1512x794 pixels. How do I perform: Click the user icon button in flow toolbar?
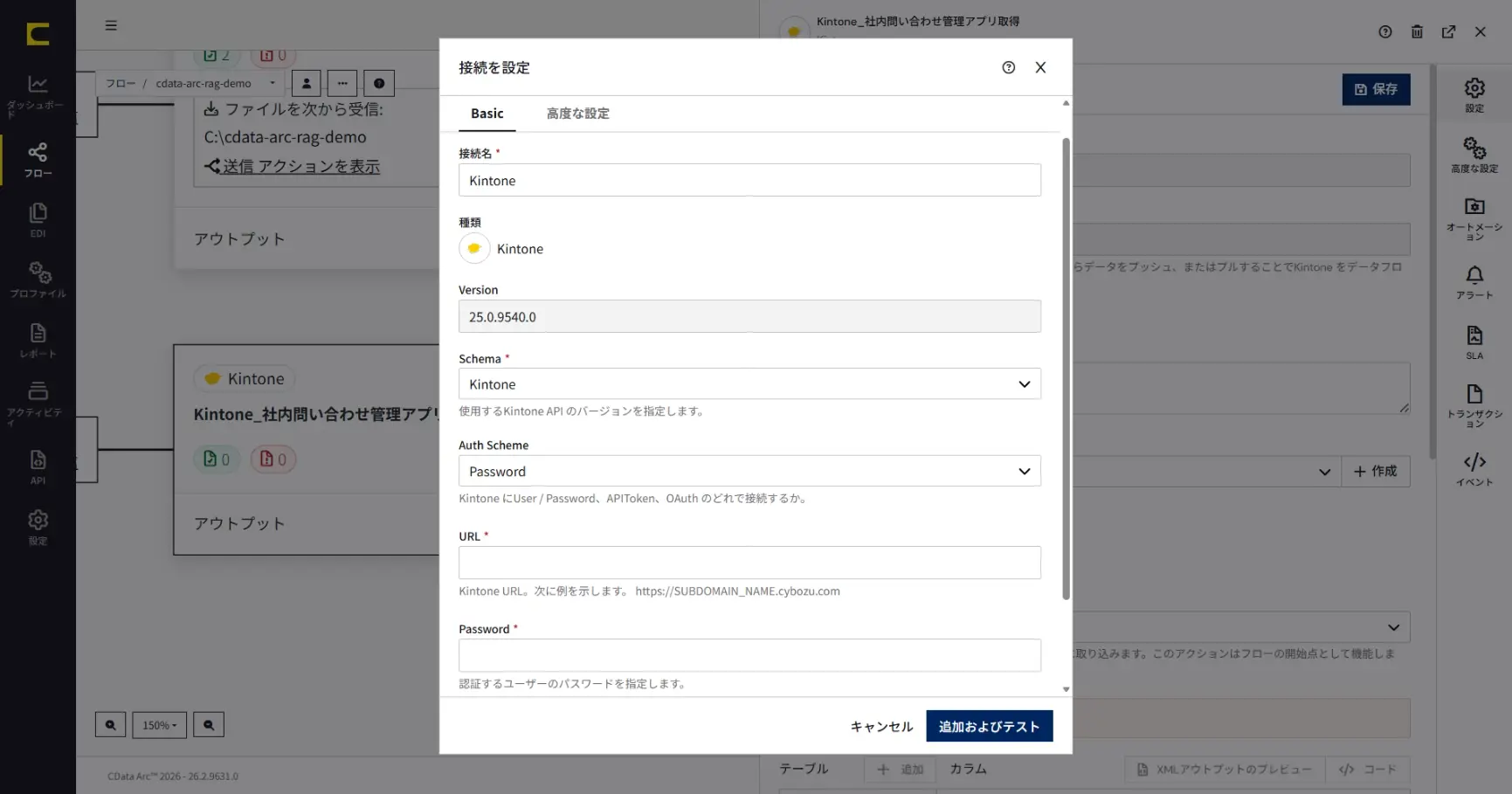[x=307, y=83]
